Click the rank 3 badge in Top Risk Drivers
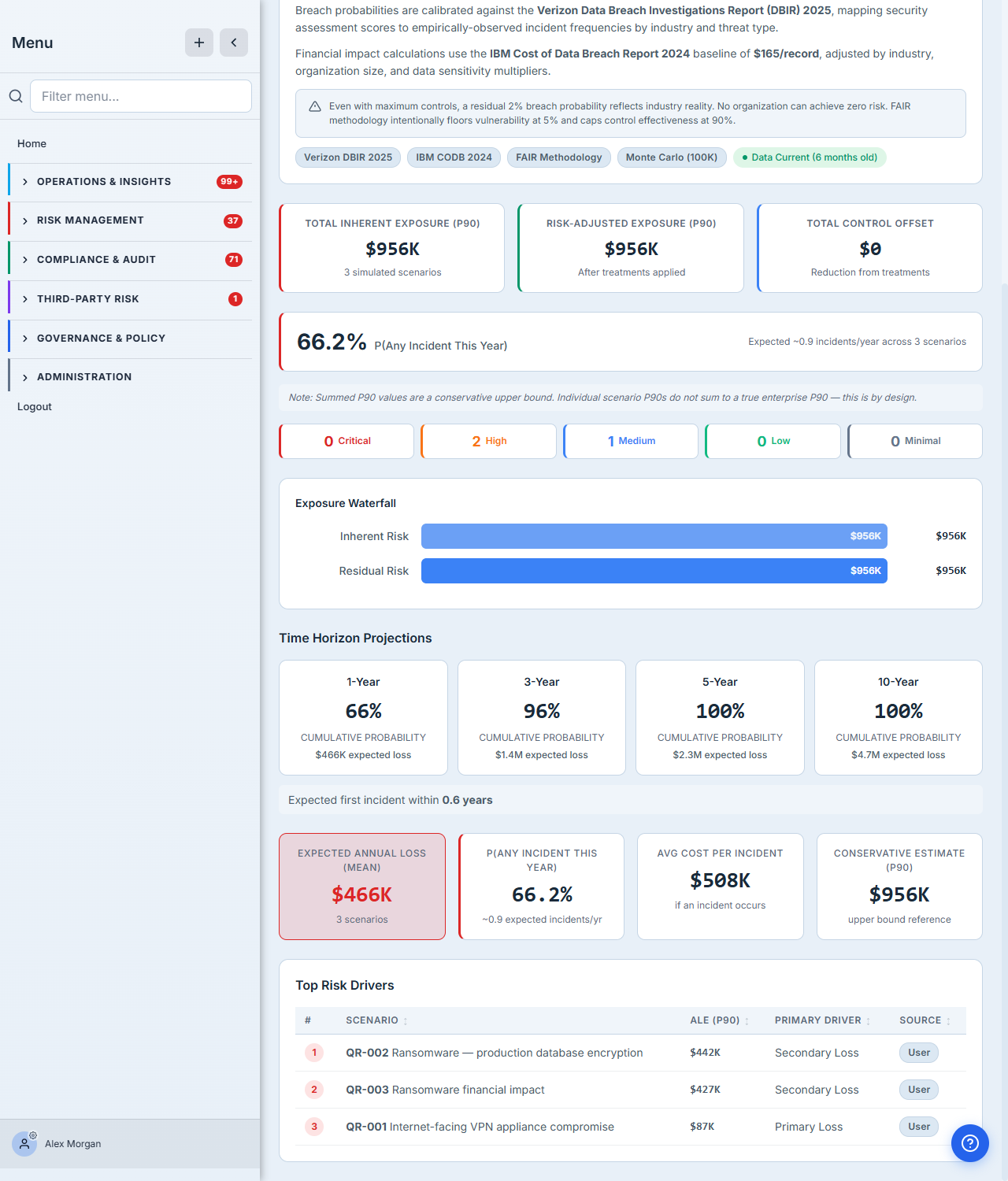This screenshot has width=1008, height=1181. click(314, 1127)
